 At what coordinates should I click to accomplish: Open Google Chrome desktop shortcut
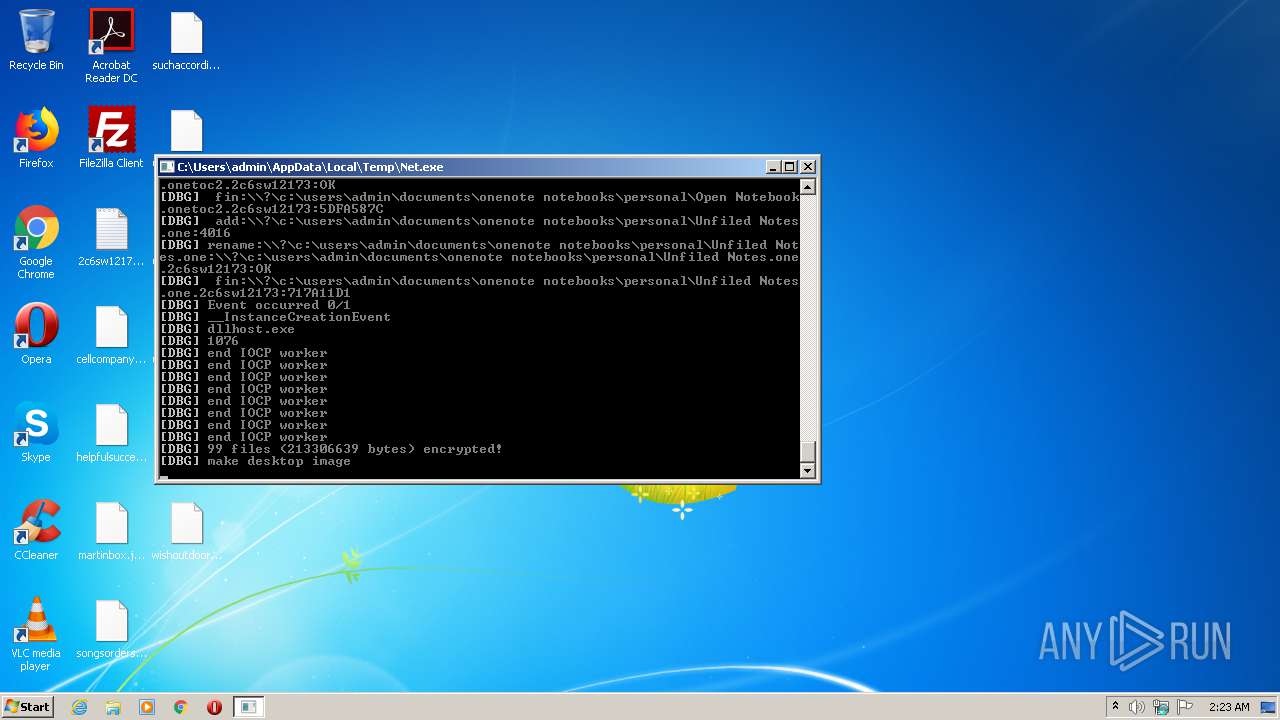click(36, 243)
